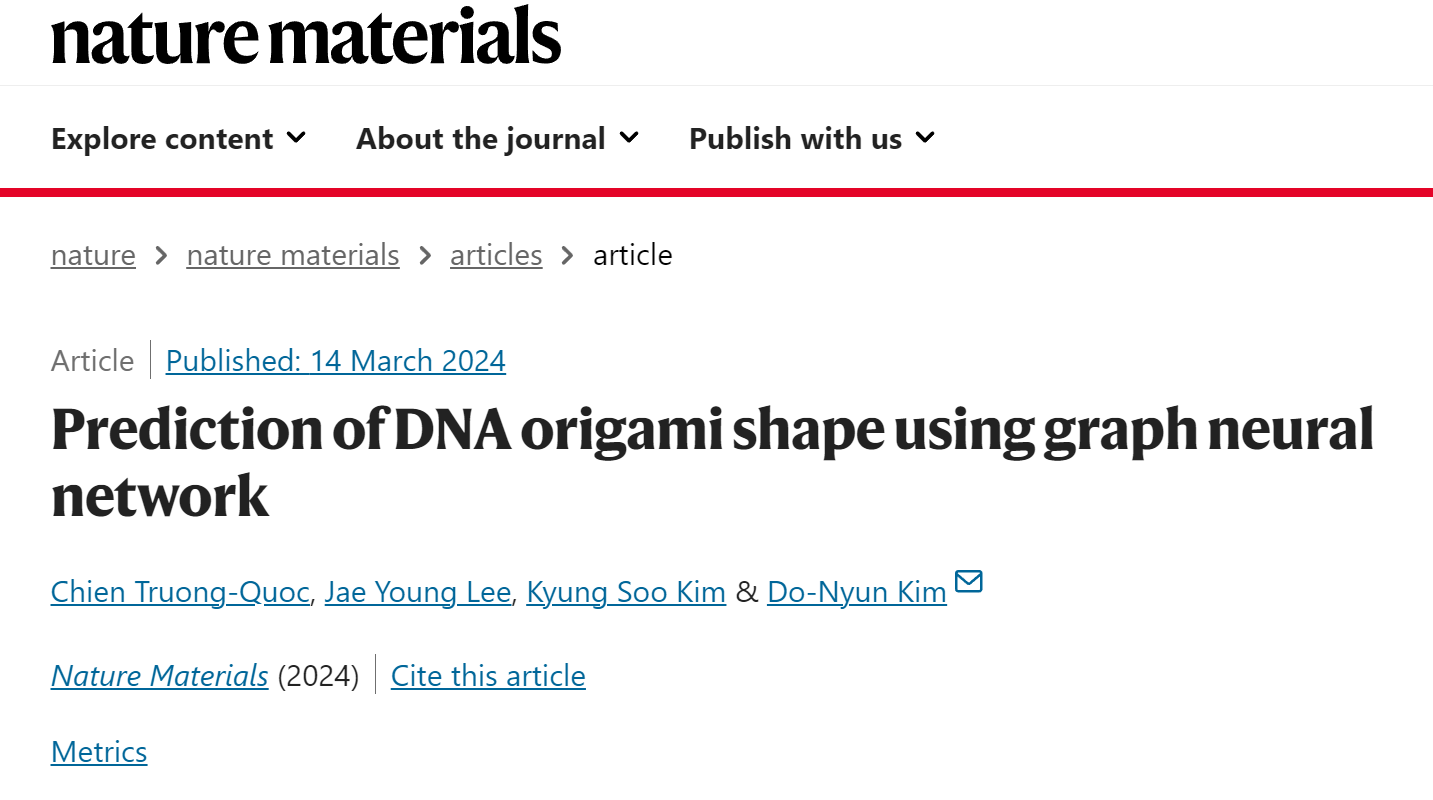Click the email envelope icon beside Do-Nyun Kim

969,581
